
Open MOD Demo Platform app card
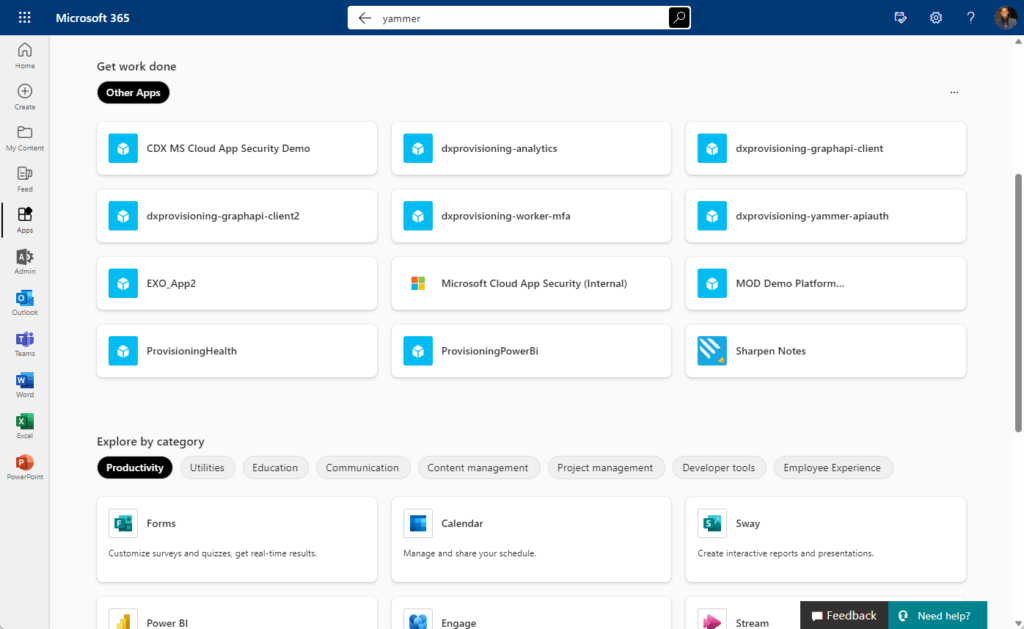pyautogui.click(x=825, y=283)
